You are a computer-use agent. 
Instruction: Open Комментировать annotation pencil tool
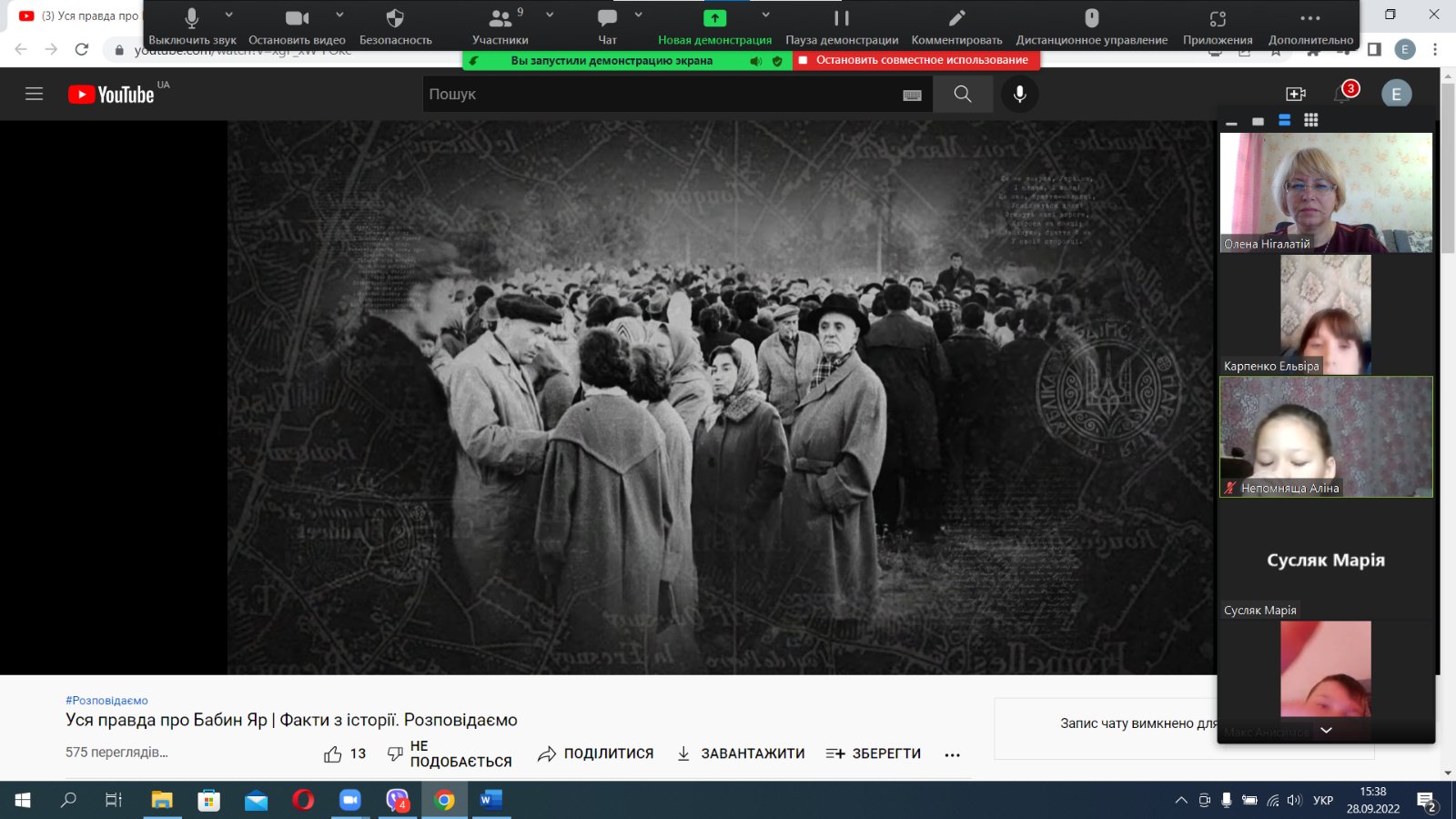point(956,26)
